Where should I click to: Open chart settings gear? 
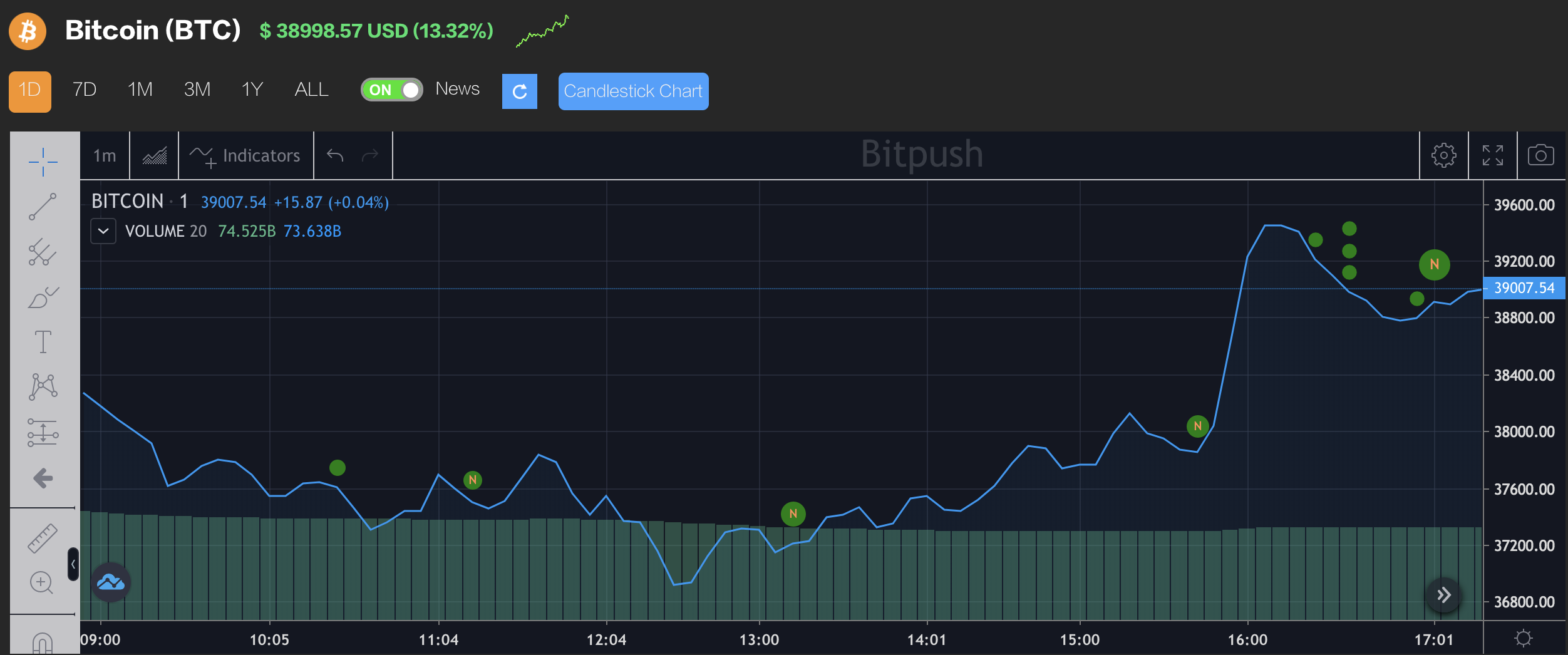1443,155
